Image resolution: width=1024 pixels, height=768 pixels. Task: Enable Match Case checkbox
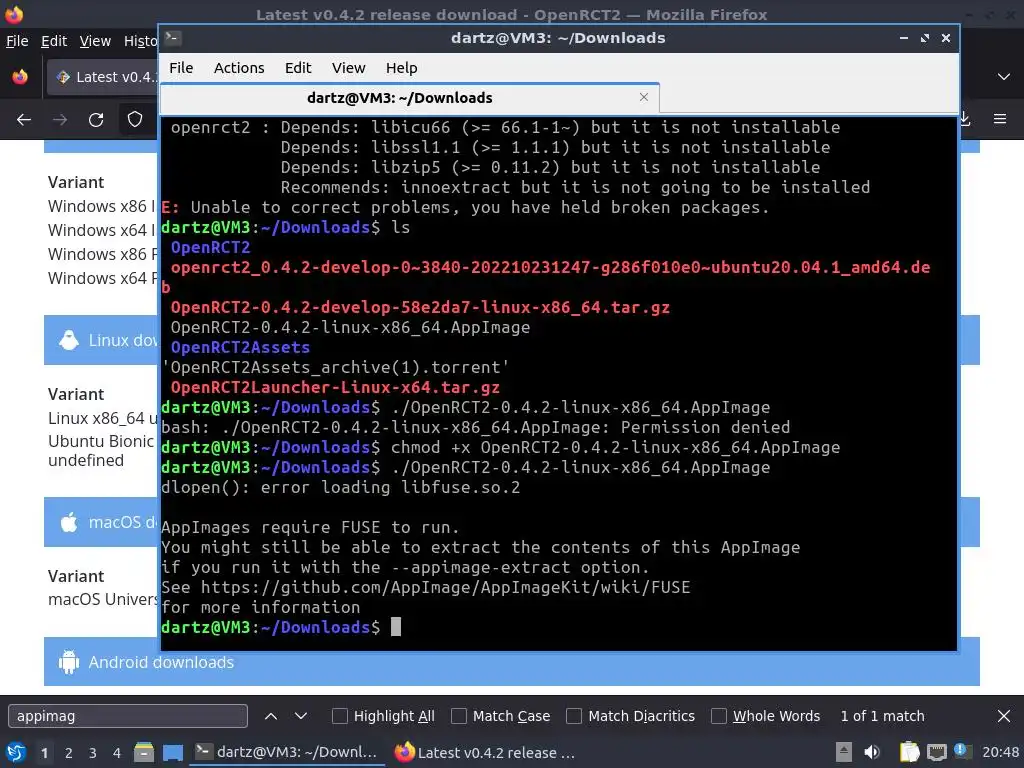tap(459, 716)
